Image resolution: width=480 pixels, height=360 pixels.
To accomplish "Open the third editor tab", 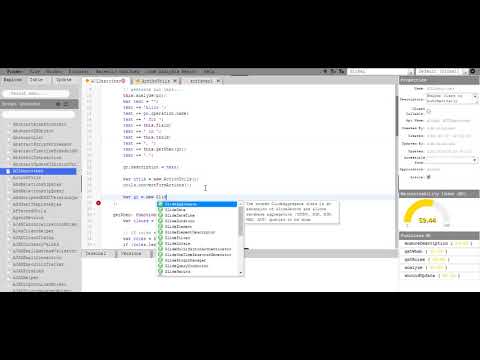I will [x=203, y=81].
